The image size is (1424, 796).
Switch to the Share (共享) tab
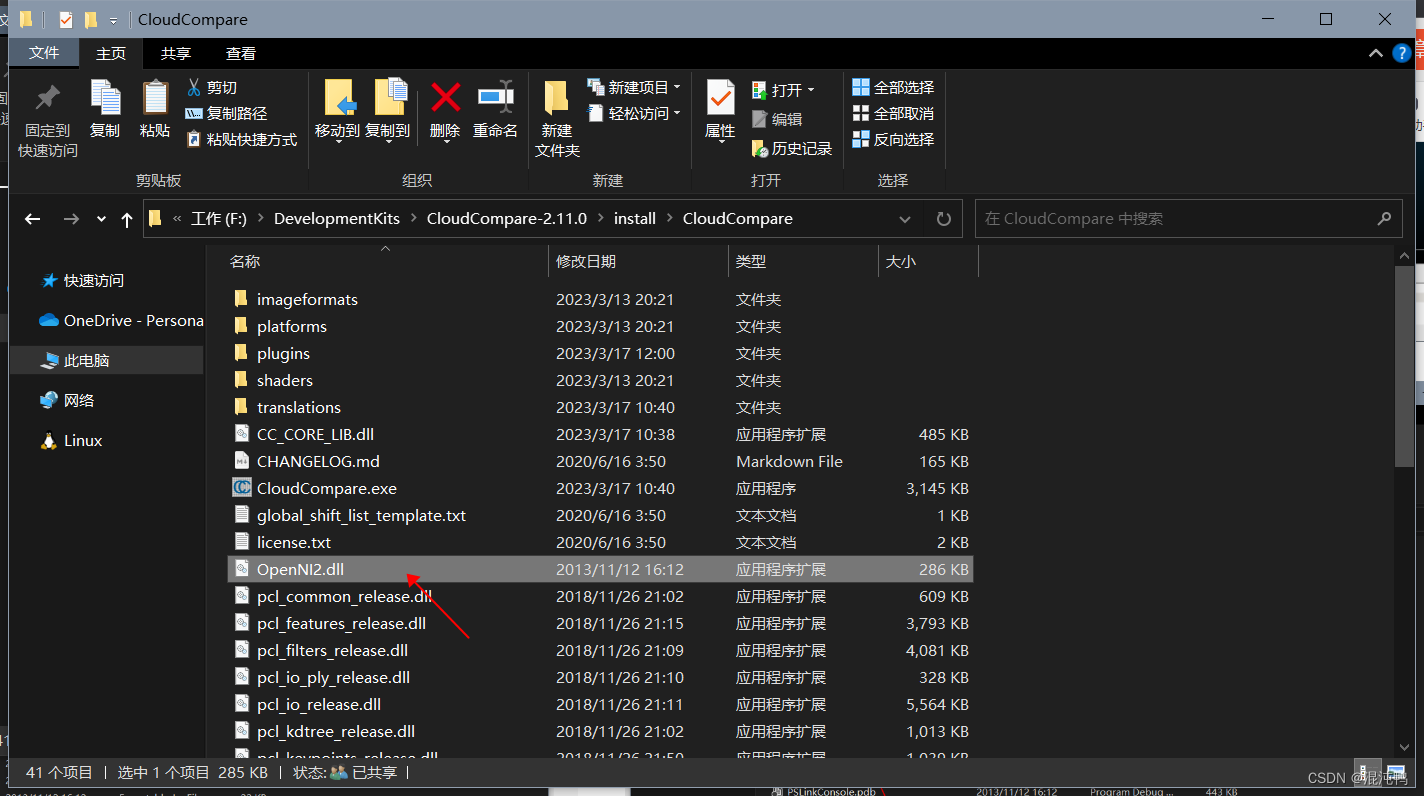(x=176, y=53)
